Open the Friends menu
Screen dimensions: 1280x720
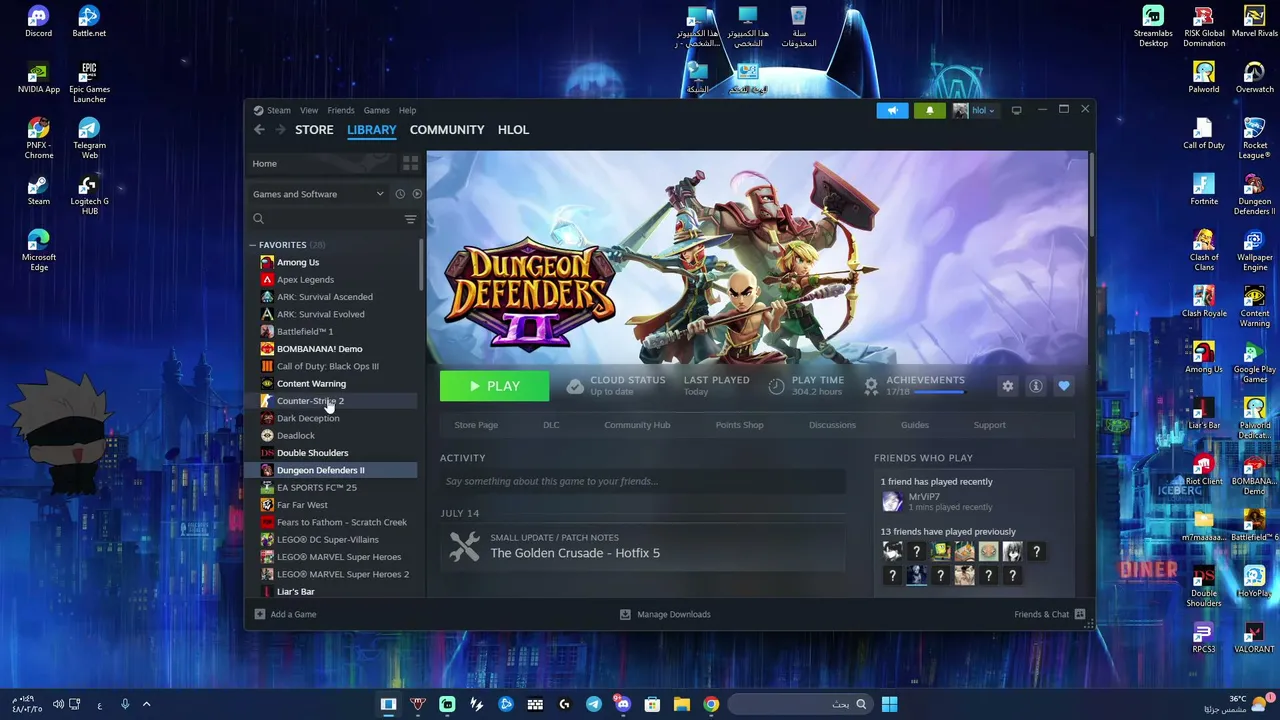point(341,110)
